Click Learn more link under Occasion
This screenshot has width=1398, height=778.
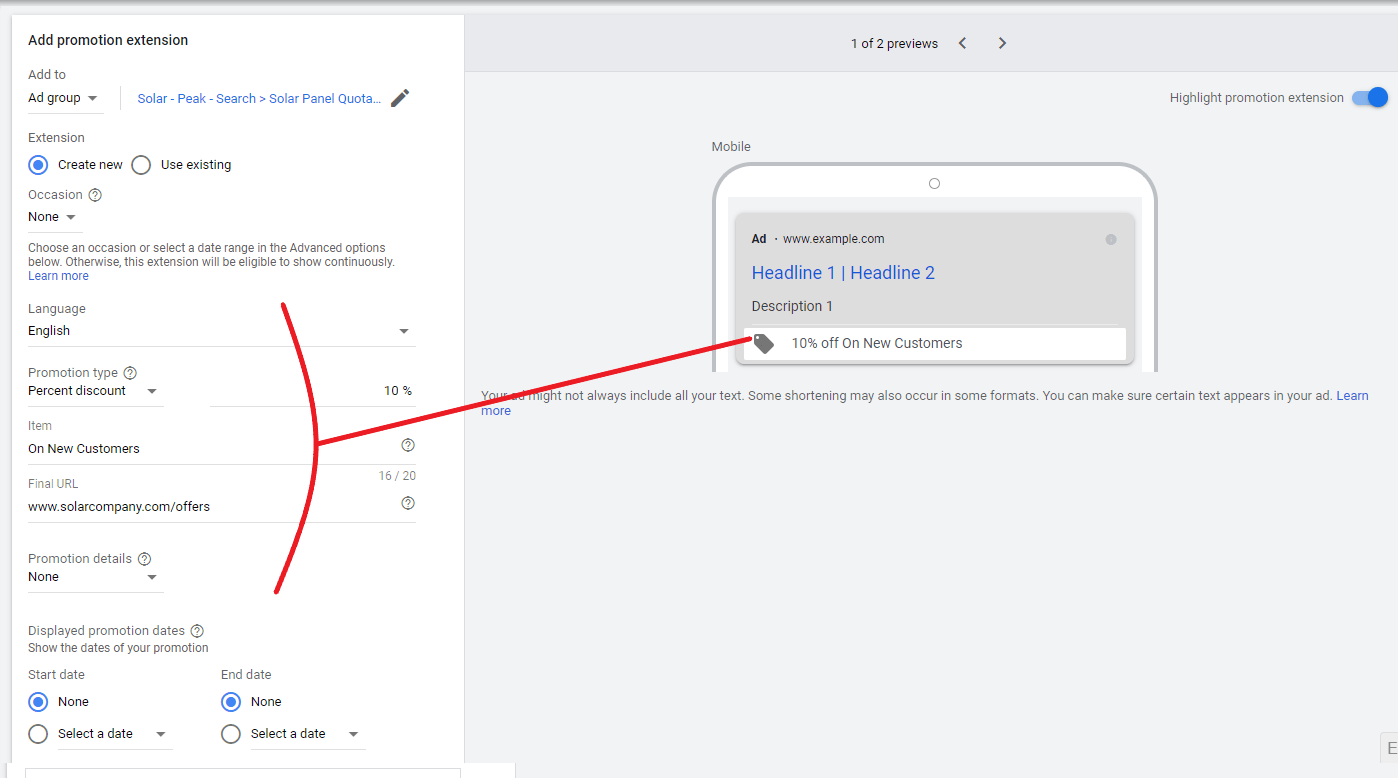[x=58, y=276]
